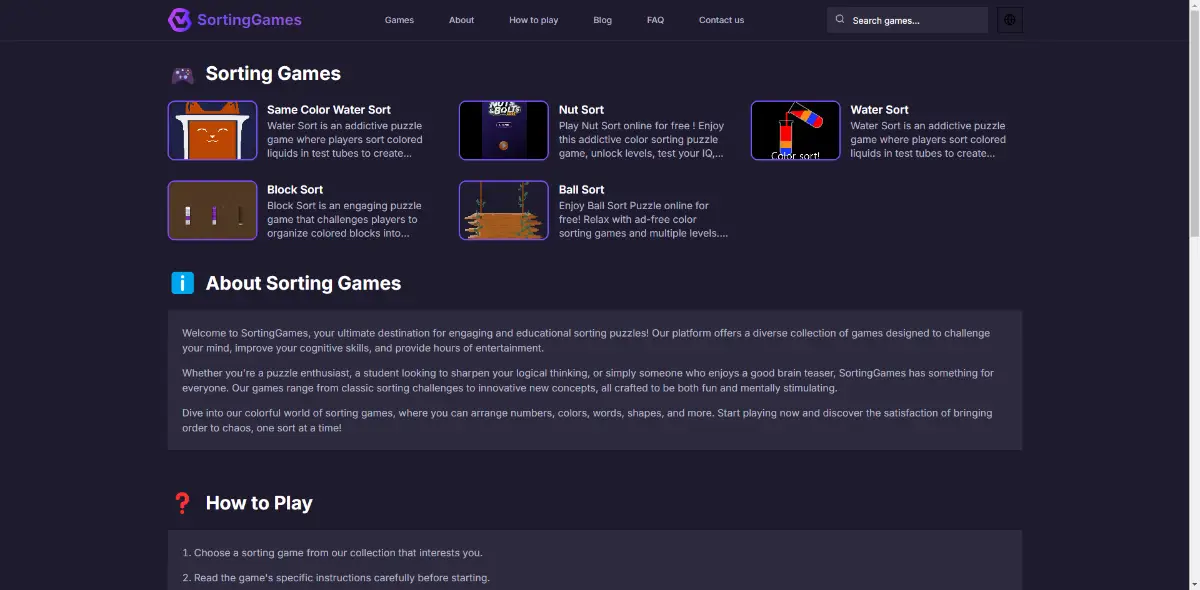Screen dimensions: 1200x590
Task: Click the gamepad icon beside Sorting Games heading
Action: tap(183, 73)
